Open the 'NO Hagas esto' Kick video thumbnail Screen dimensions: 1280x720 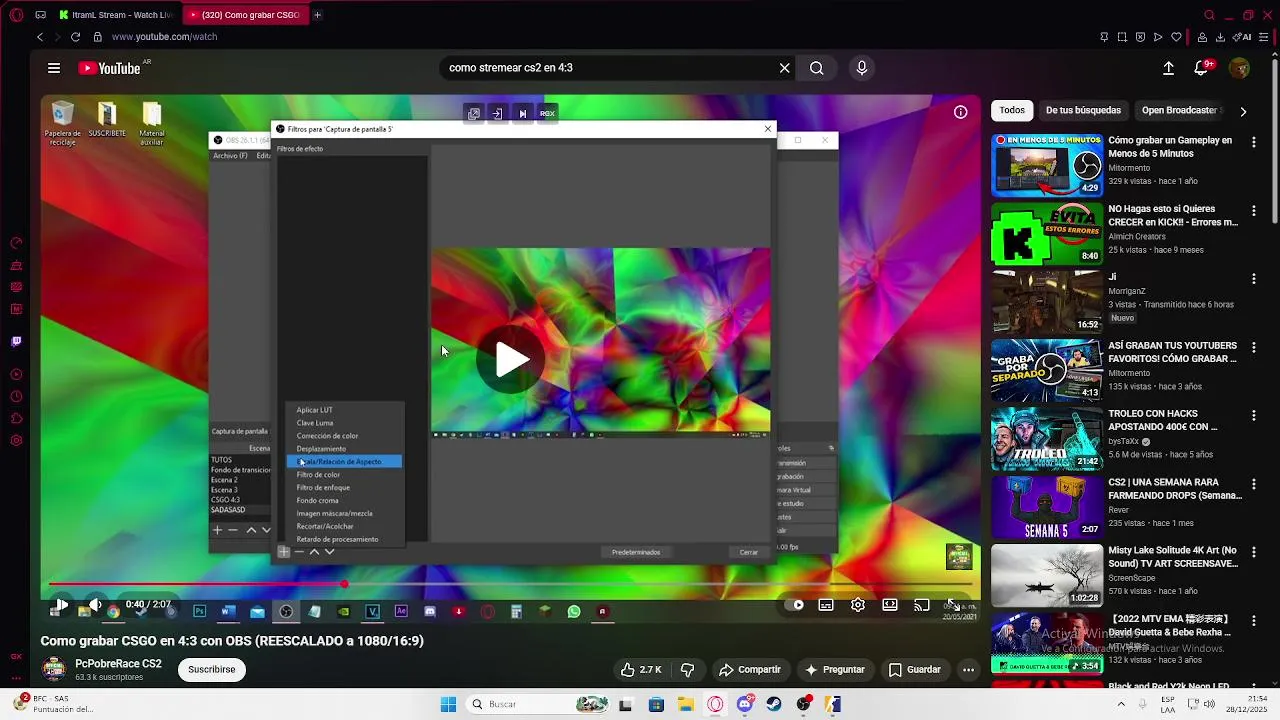tap(1047, 234)
